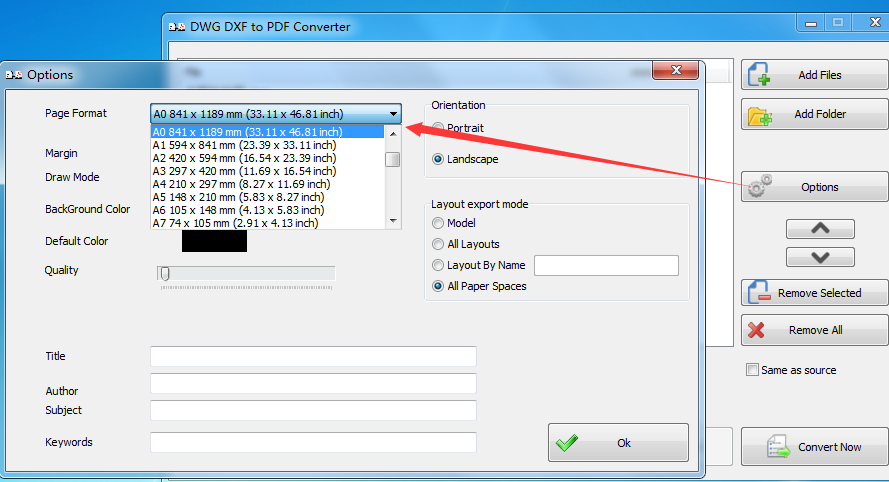Click the Convert Now document icon
This screenshot has width=889, height=482.
(x=778, y=446)
